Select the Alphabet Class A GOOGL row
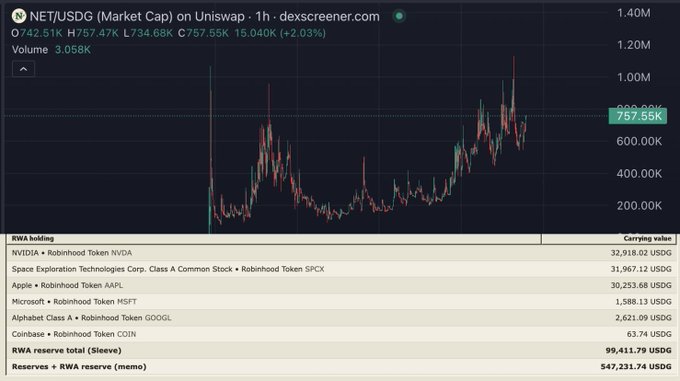 point(341,318)
